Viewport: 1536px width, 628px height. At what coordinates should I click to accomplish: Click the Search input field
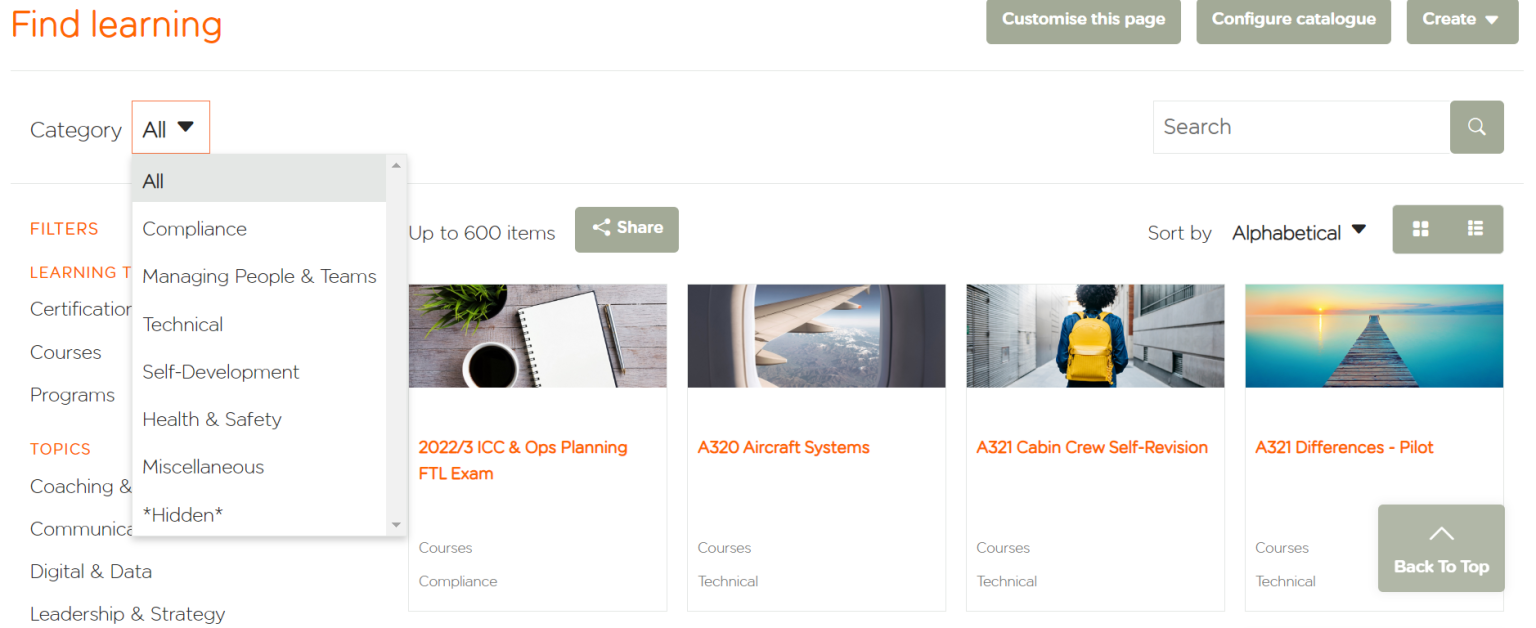[x=1301, y=127]
